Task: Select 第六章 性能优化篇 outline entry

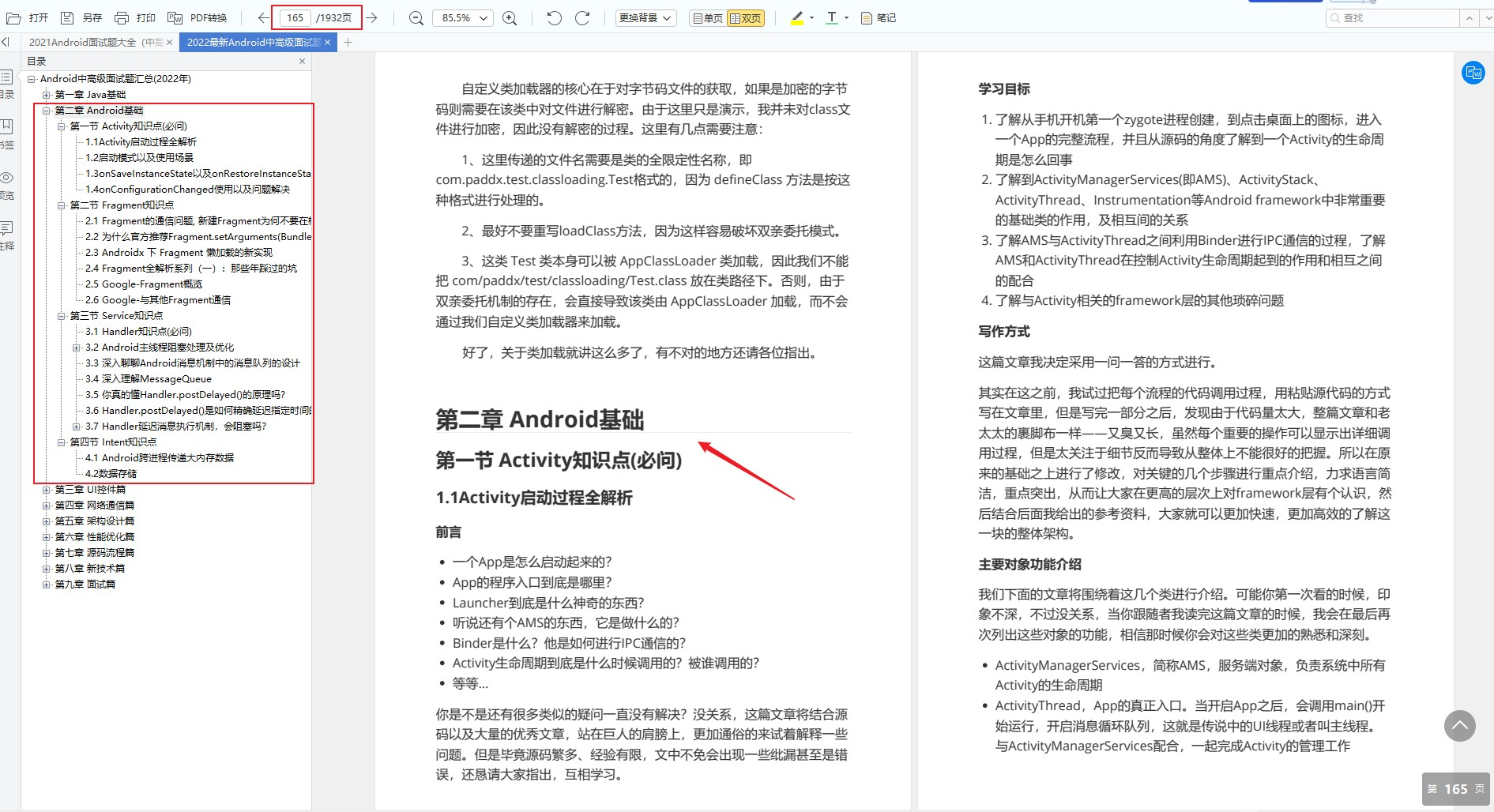Action: (94, 537)
